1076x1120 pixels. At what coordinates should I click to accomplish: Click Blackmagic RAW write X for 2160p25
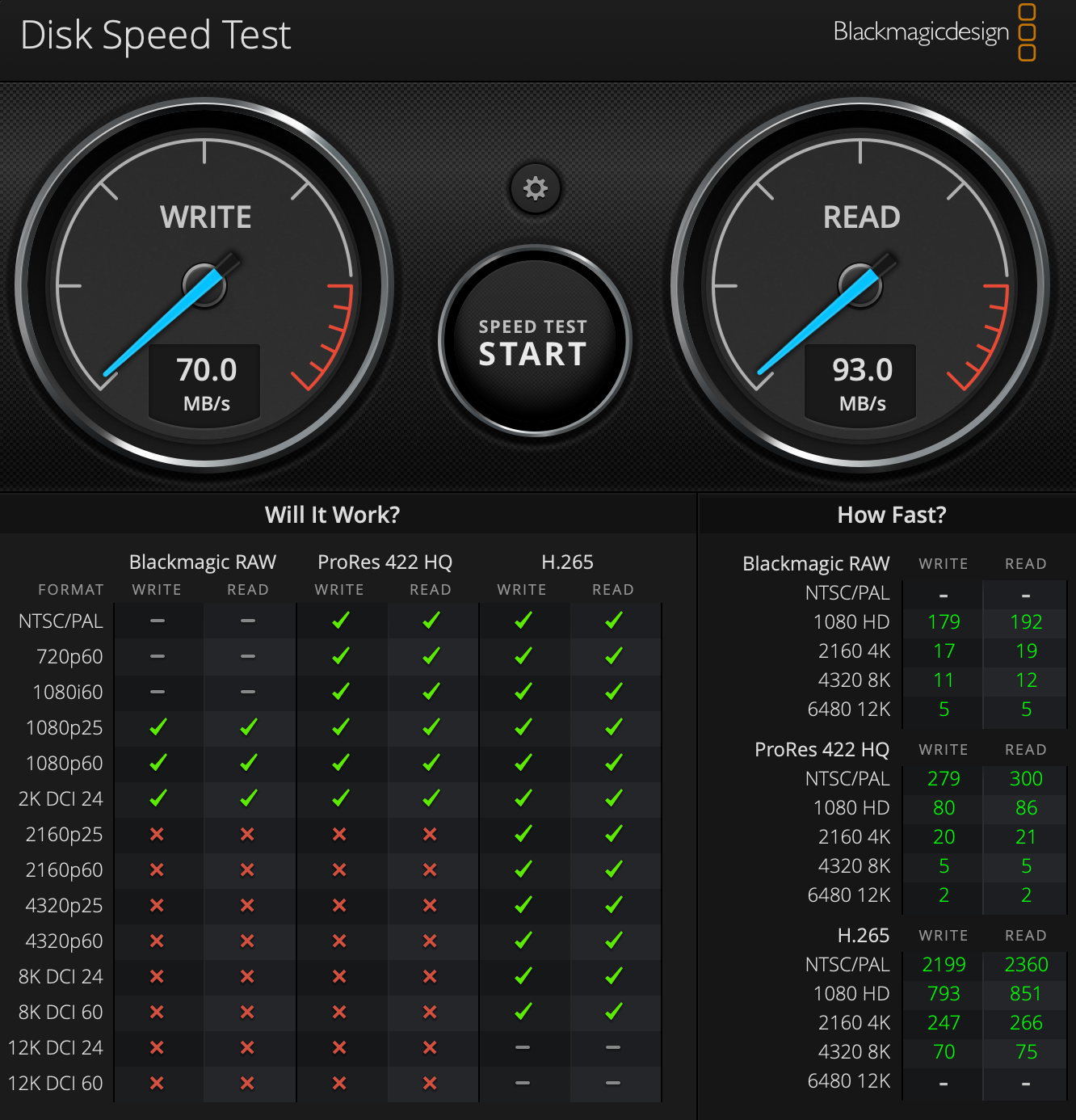(x=158, y=834)
